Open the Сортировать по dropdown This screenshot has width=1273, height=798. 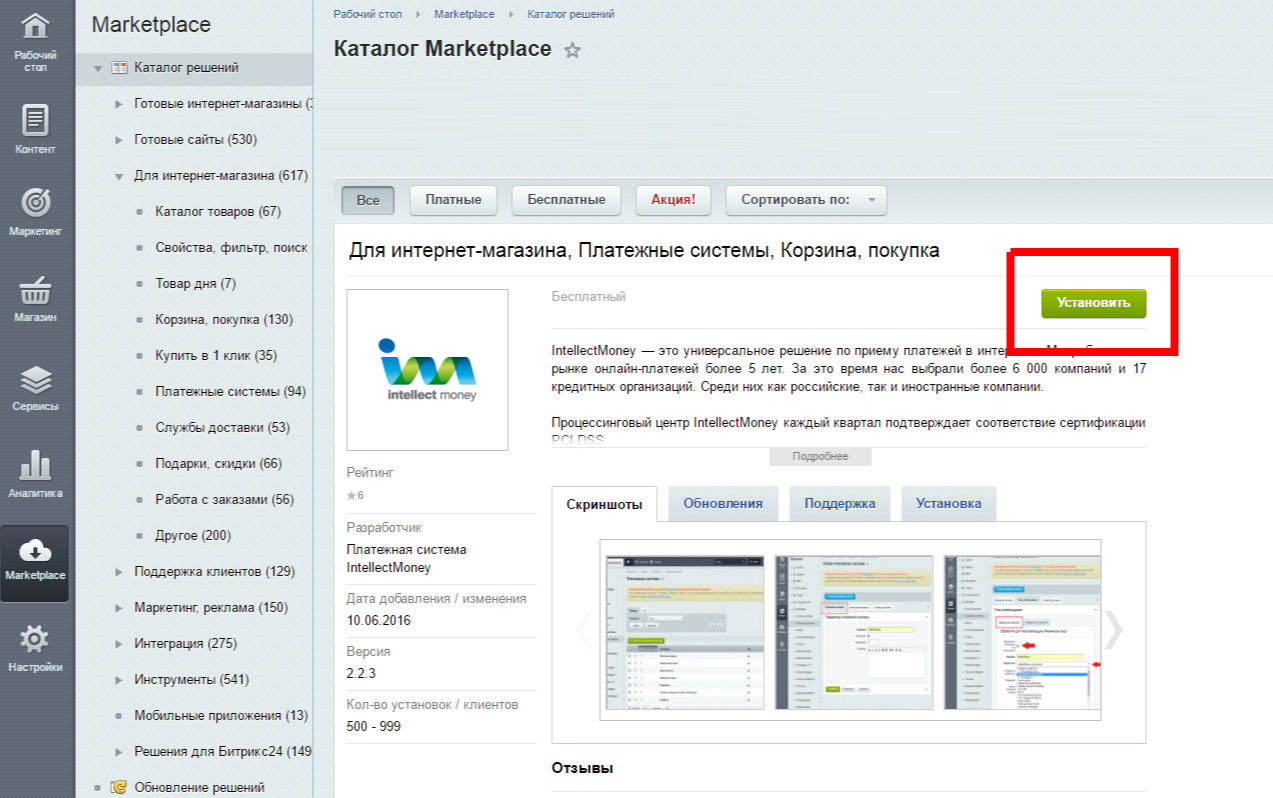[x=806, y=200]
